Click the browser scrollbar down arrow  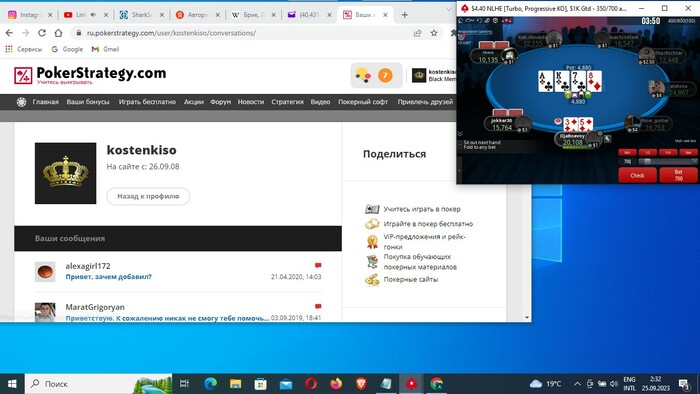(527, 317)
